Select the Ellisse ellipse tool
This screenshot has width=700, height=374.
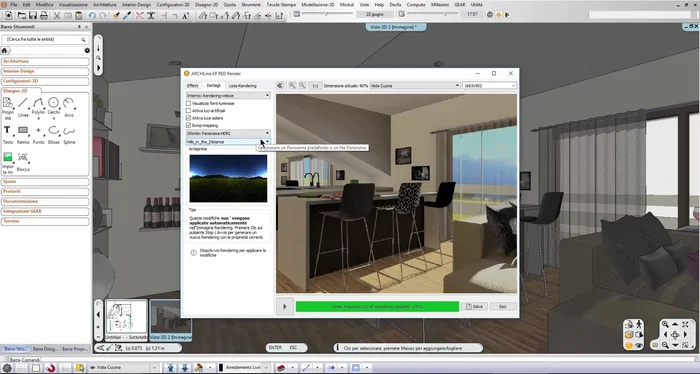[54, 135]
